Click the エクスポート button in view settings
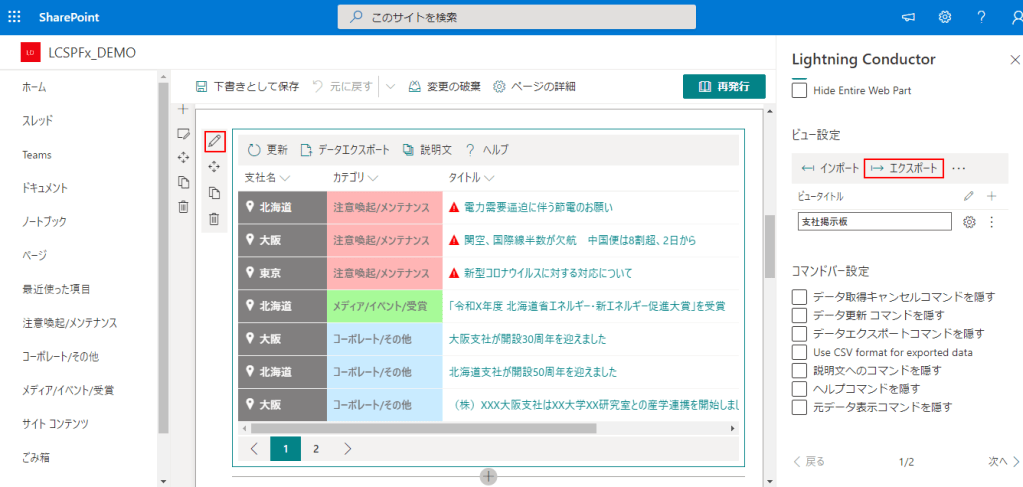The image size is (1023, 487). pyautogui.click(x=904, y=168)
